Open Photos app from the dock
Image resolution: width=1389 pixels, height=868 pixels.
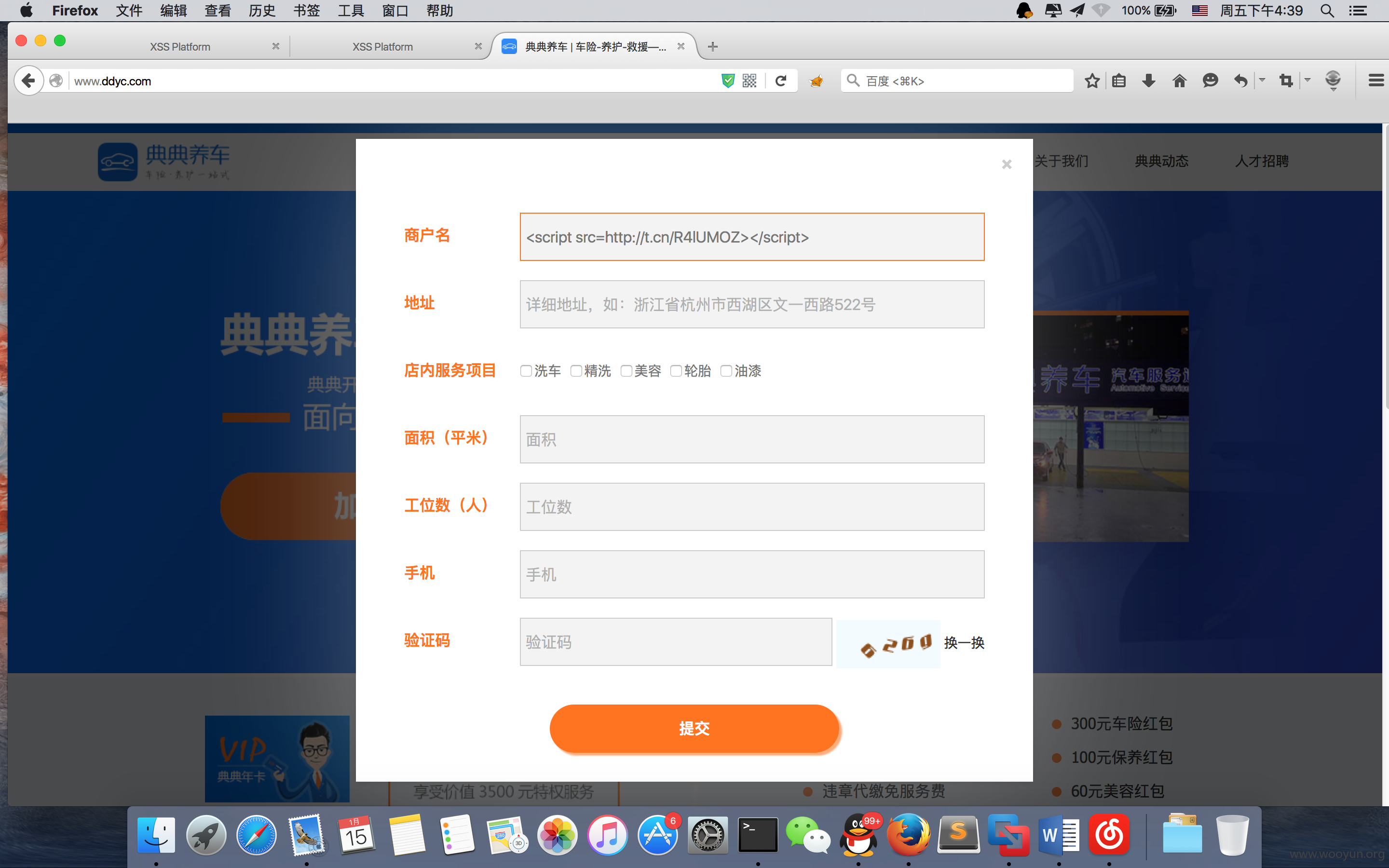pos(557,835)
